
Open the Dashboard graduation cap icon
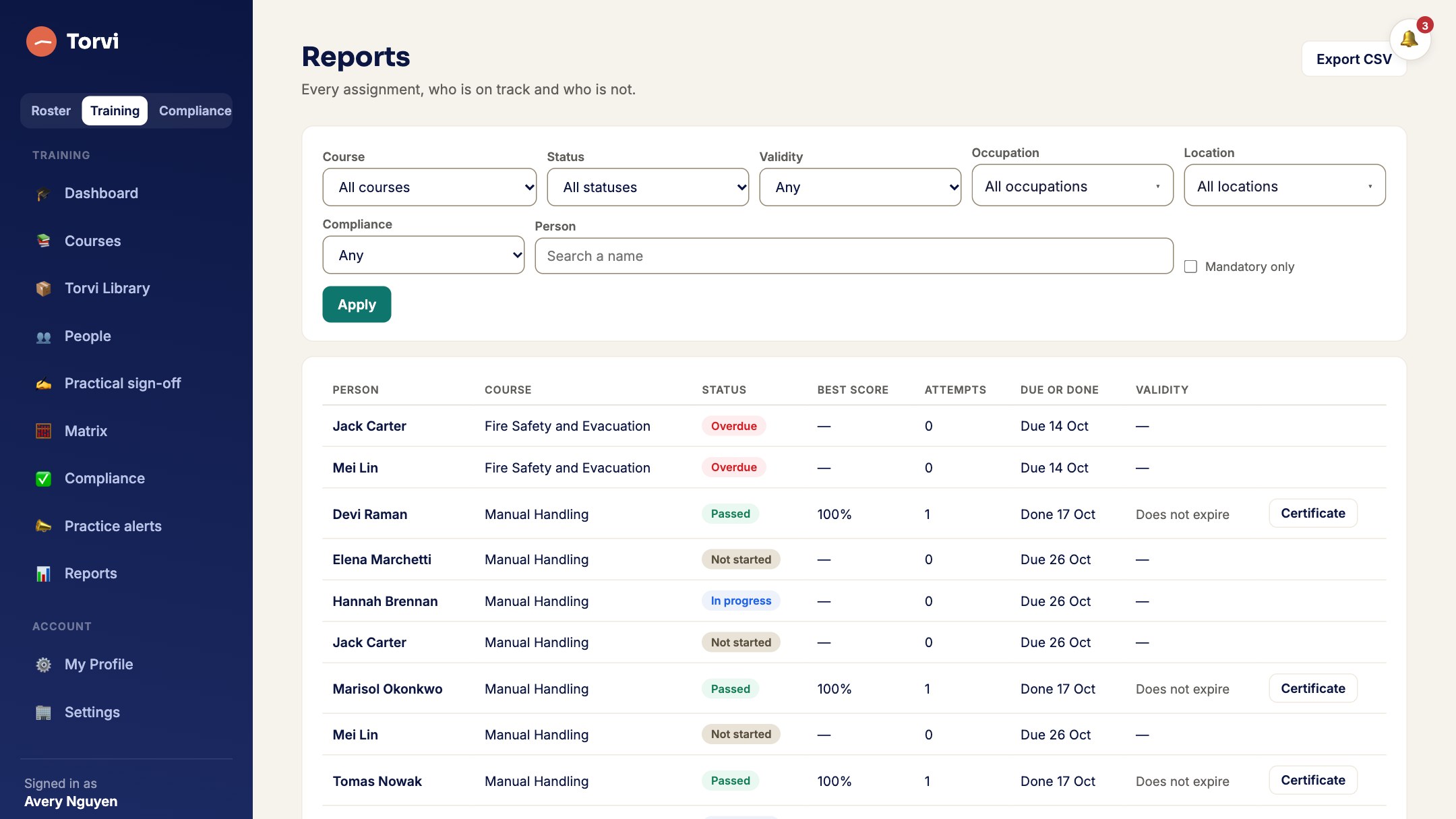(x=43, y=194)
